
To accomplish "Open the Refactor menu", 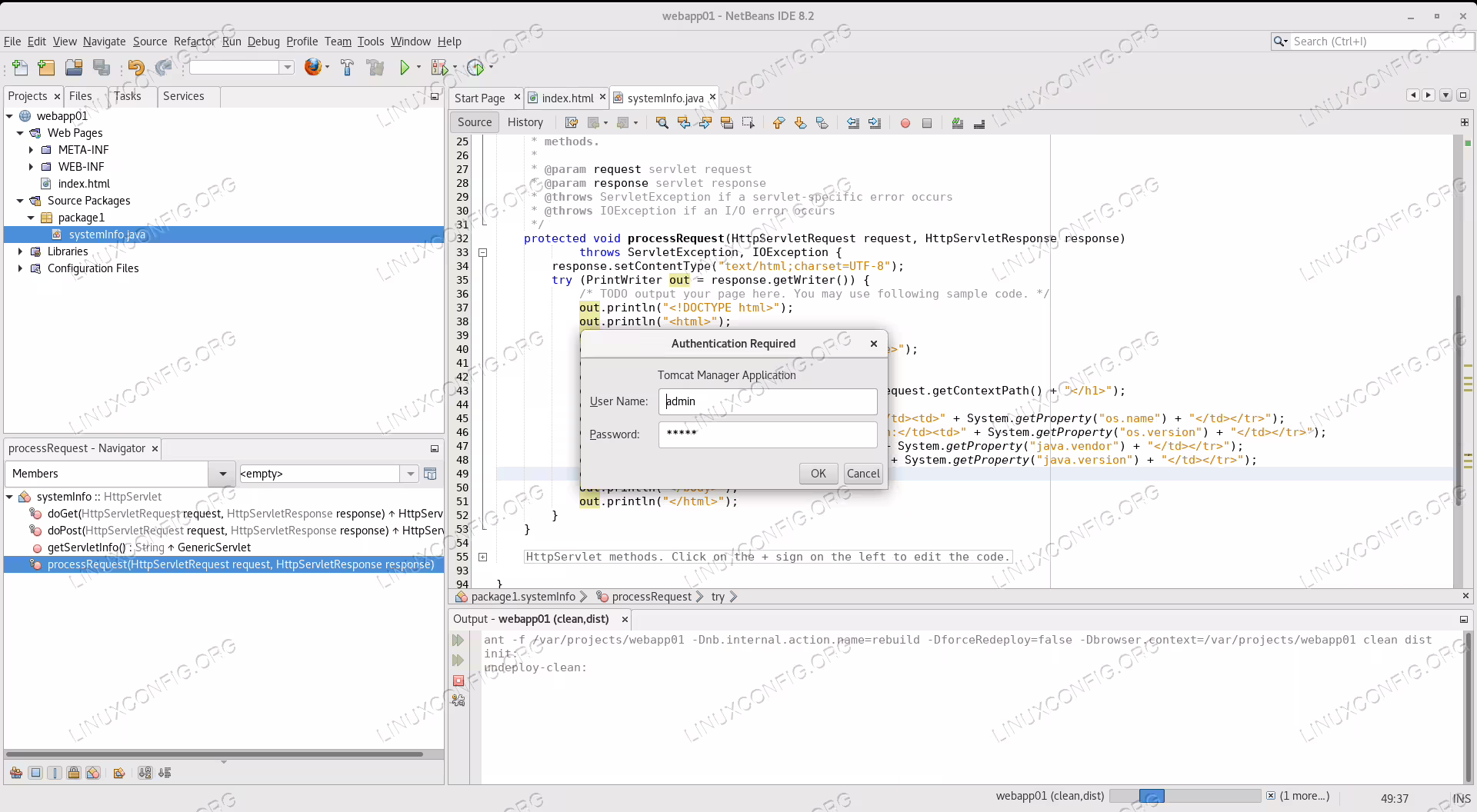I will (x=195, y=42).
